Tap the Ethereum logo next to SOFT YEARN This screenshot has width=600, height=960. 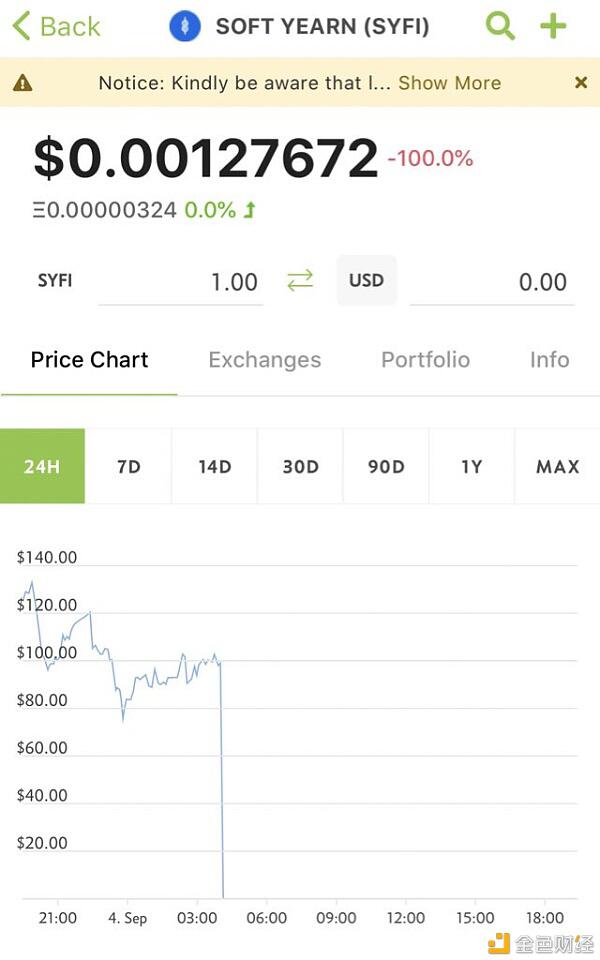(x=185, y=27)
